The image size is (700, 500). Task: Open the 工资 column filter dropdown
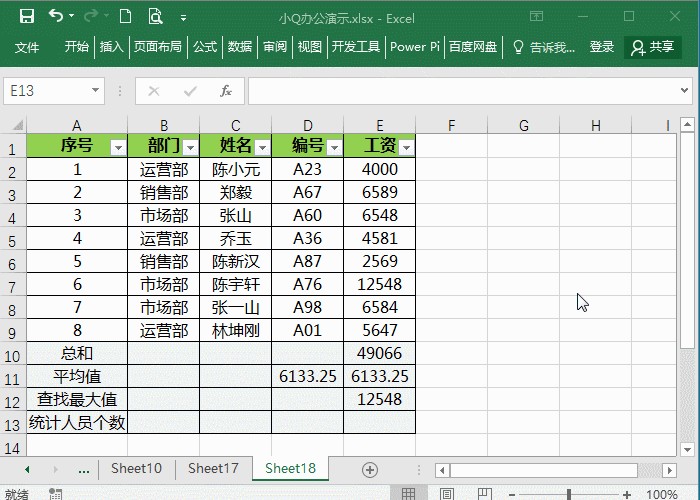point(406,147)
